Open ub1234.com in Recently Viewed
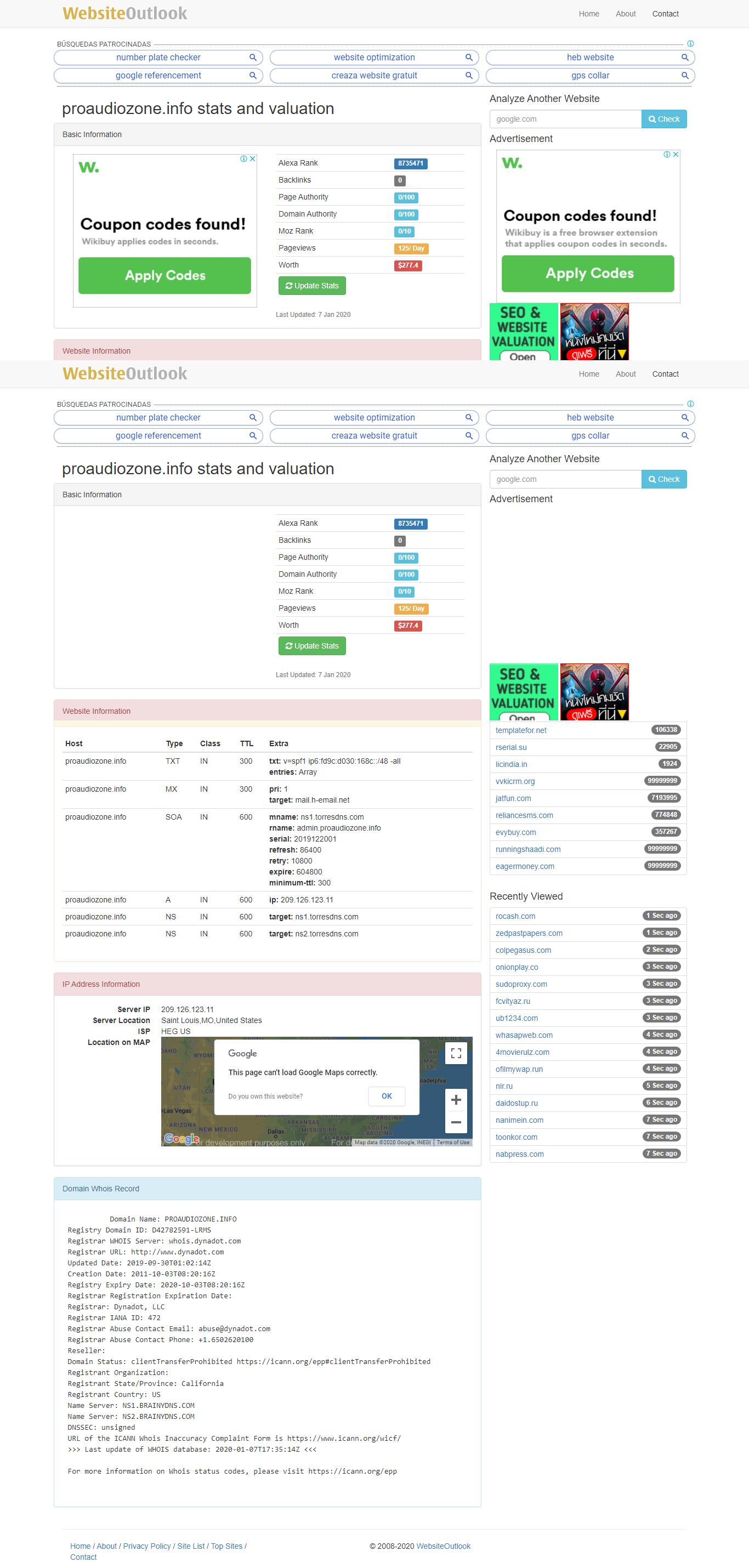The height and width of the screenshot is (1568, 749). point(517,1018)
